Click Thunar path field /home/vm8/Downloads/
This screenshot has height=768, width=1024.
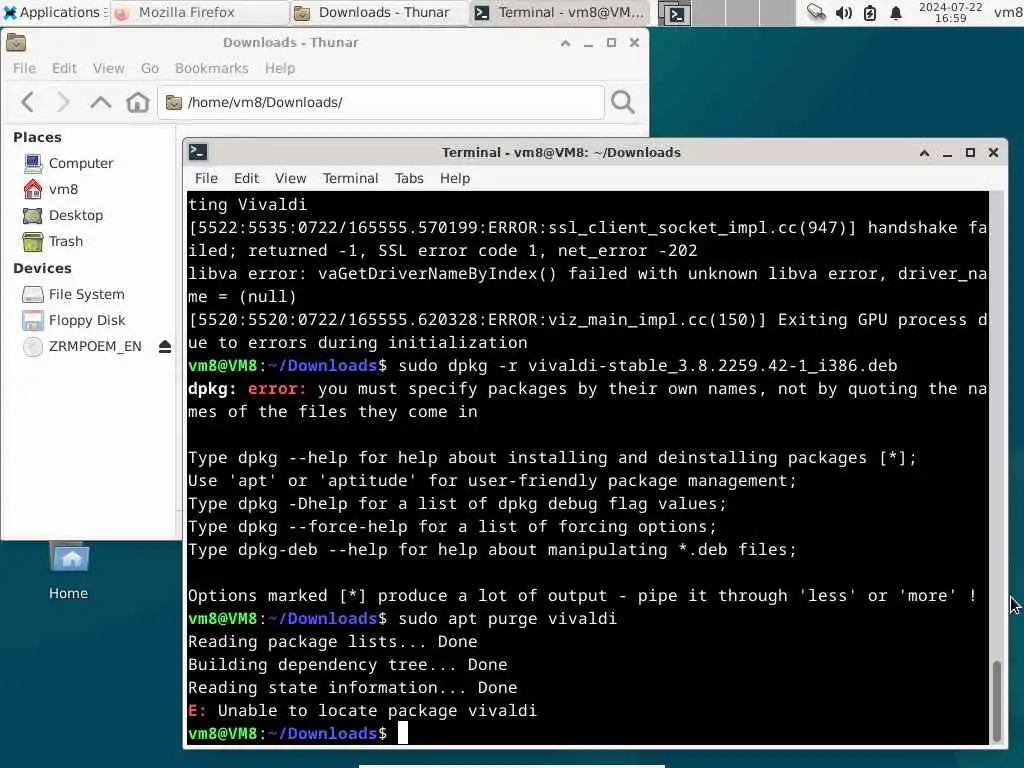tap(381, 103)
